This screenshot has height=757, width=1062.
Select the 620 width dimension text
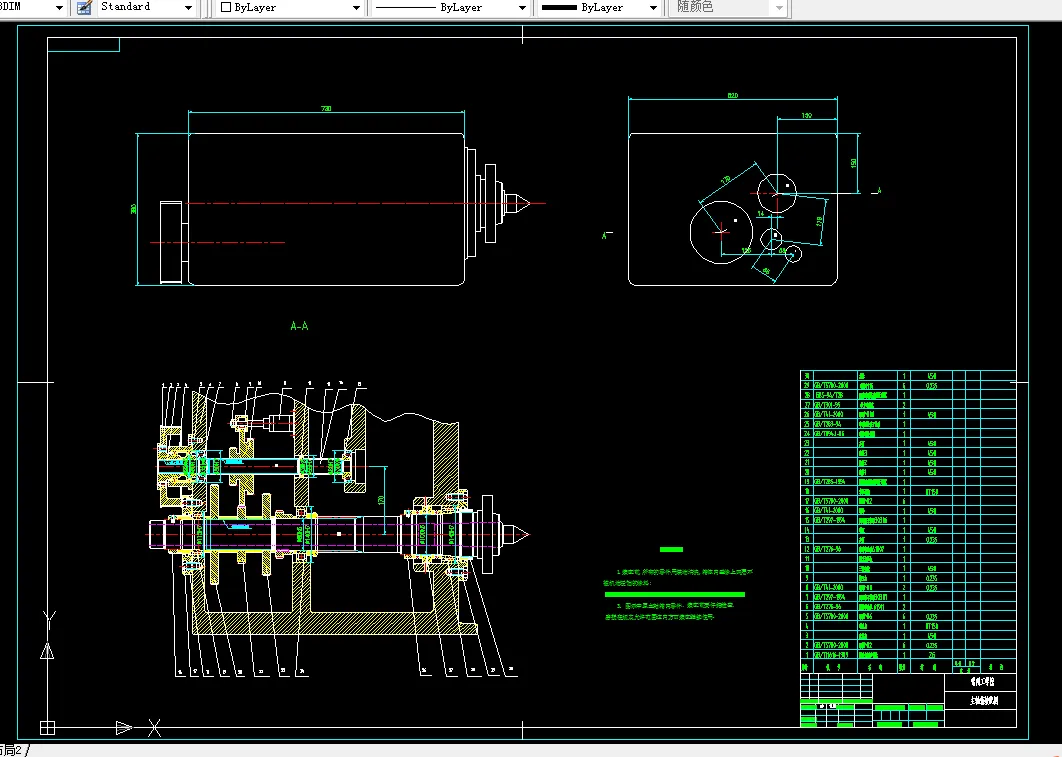point(732,96)
